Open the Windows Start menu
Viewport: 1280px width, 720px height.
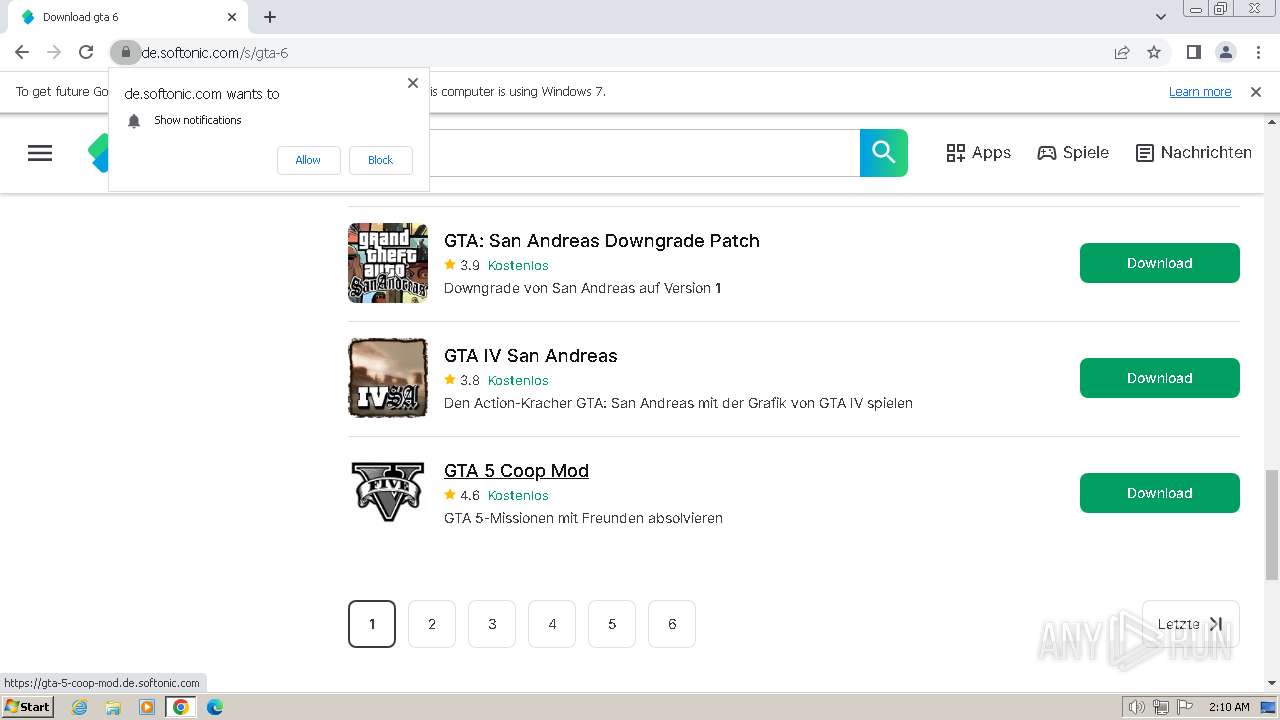tap(28, 706)
